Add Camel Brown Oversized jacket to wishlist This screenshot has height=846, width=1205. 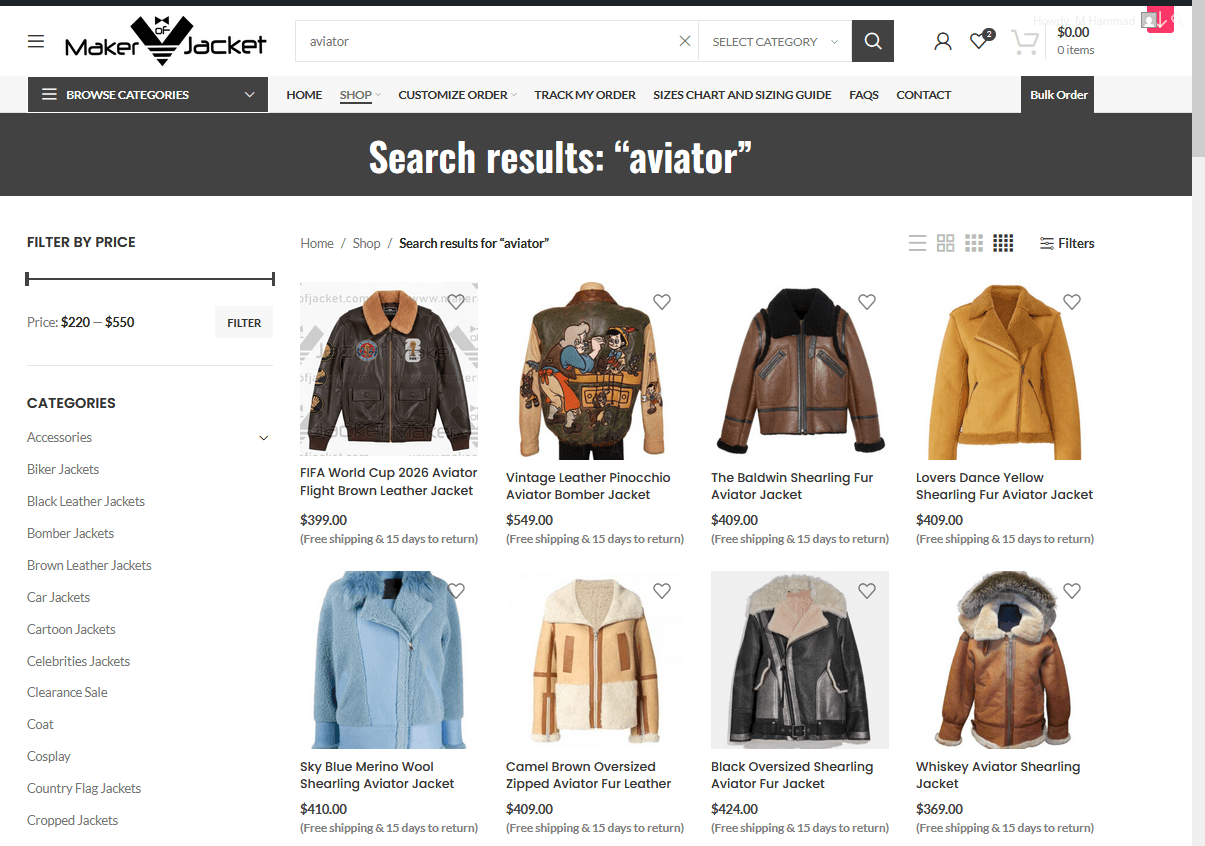click(662, 590)
